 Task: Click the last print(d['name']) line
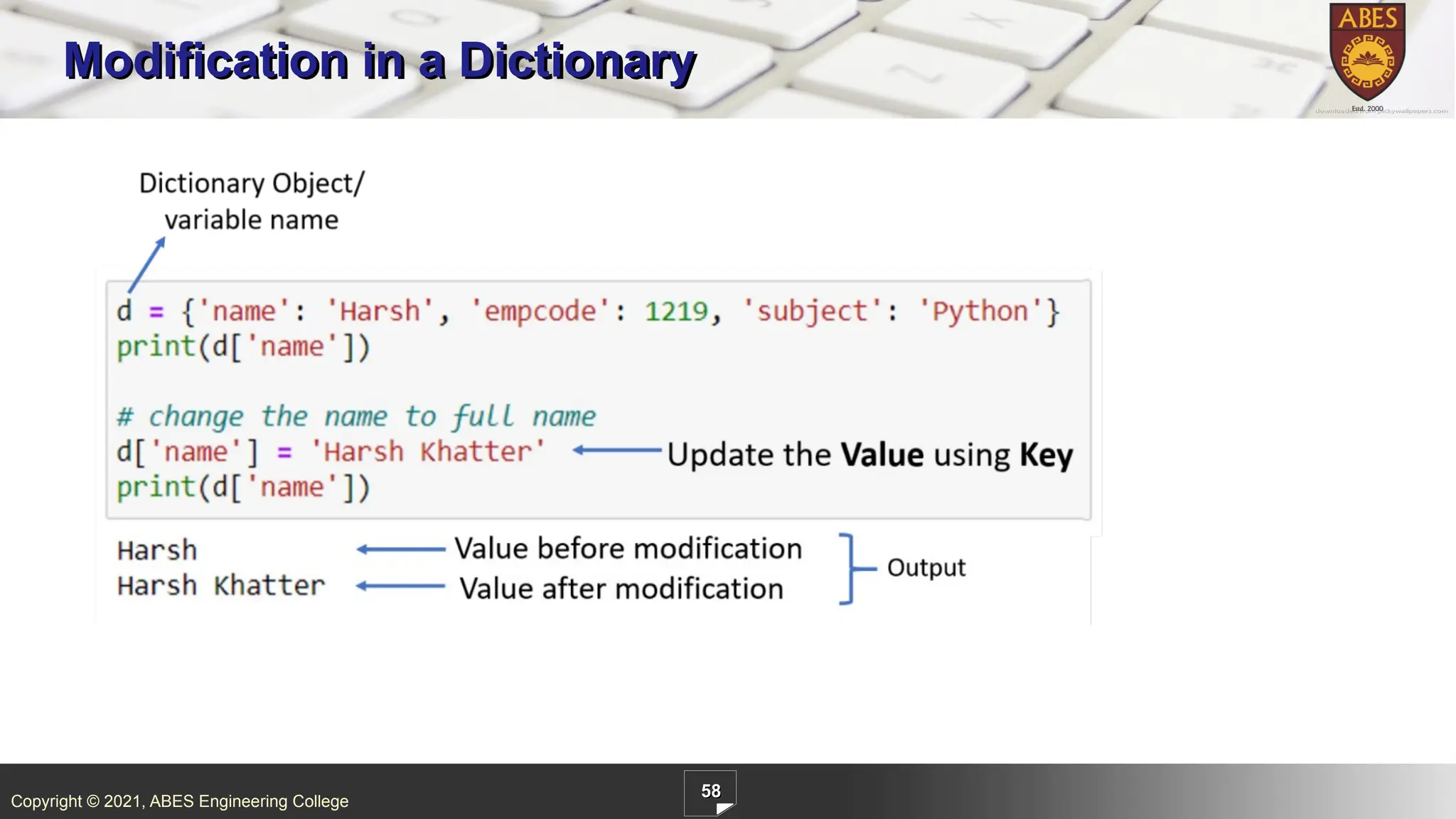coord(243,488)
